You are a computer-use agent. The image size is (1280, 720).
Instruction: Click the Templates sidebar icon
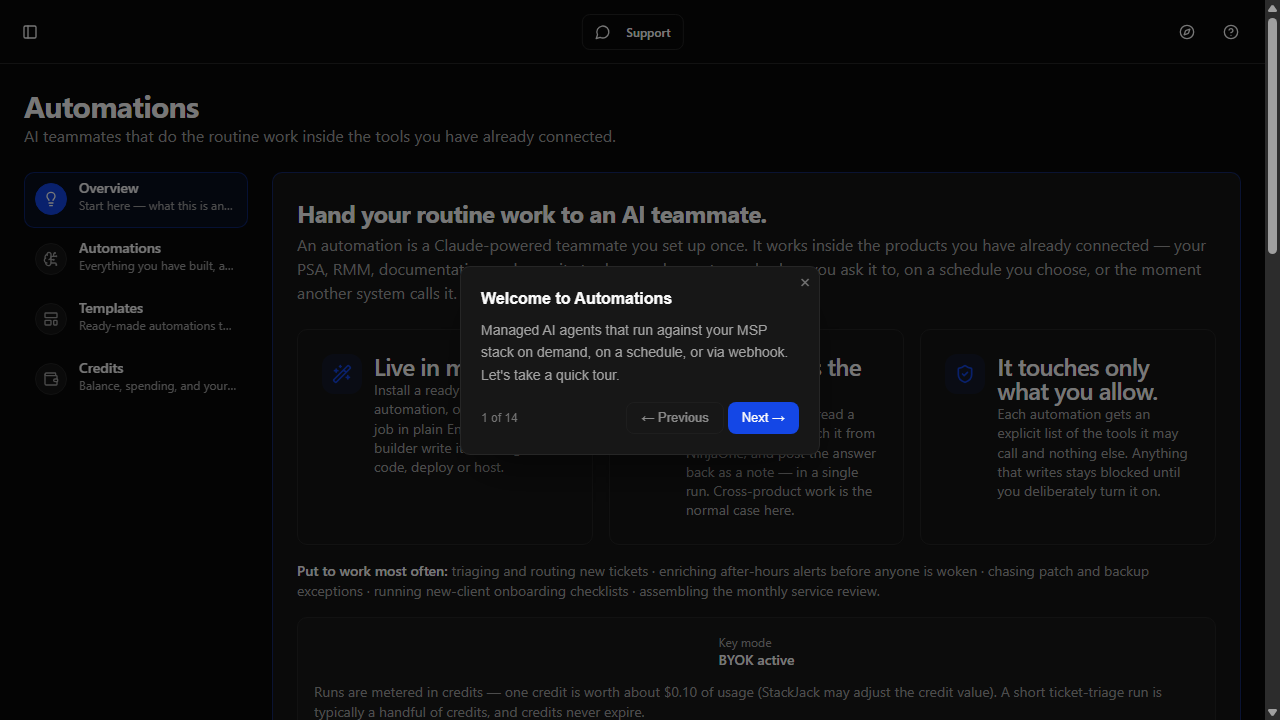(51, 319)
